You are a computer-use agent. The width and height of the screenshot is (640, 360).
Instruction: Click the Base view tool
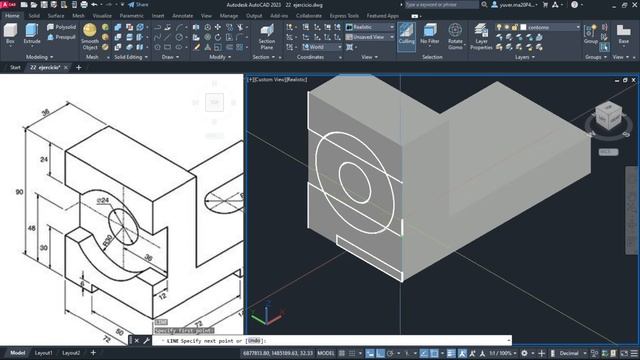[x=623, y=33]
